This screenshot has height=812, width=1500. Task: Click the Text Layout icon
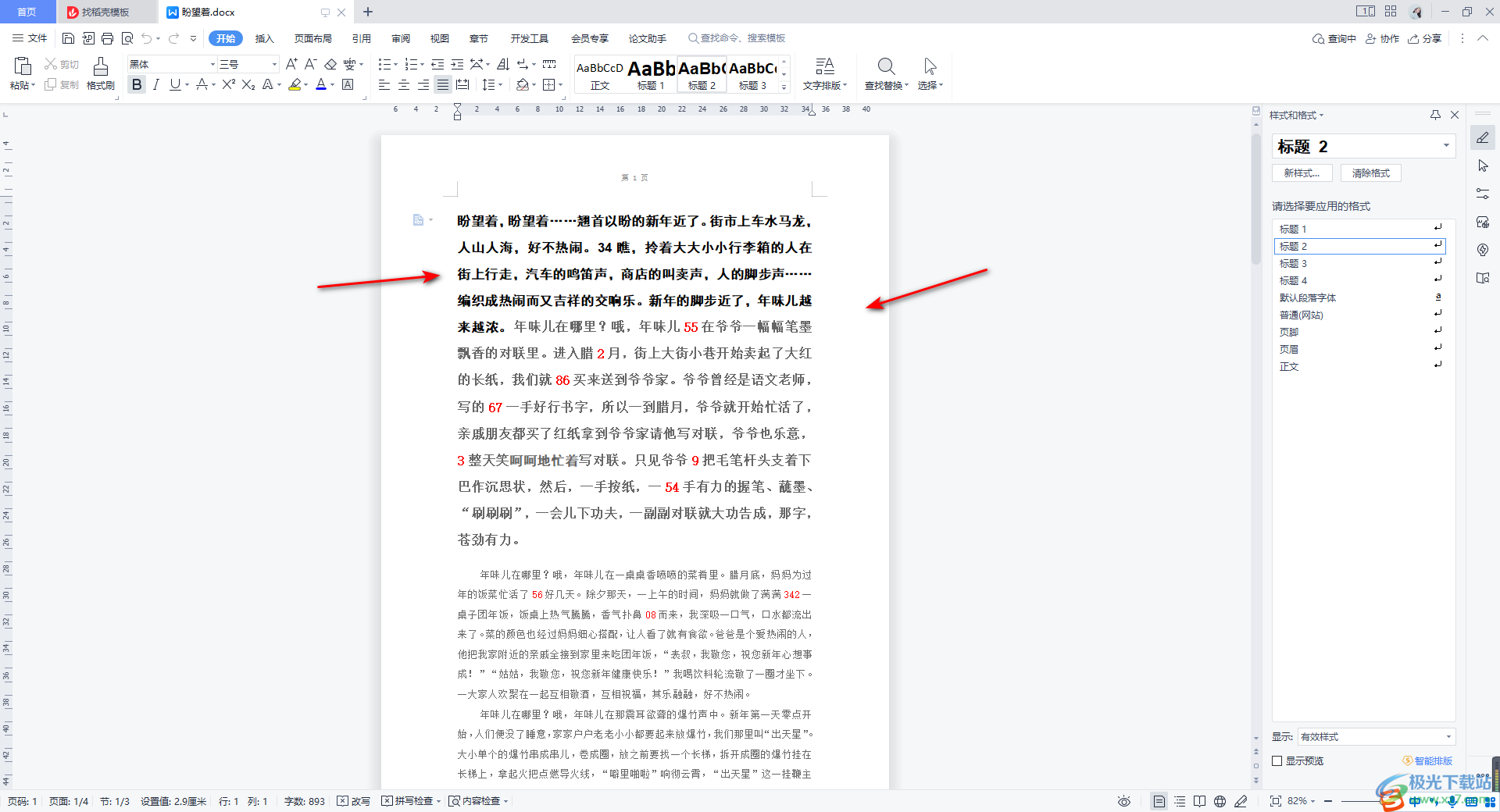point(825,66)
